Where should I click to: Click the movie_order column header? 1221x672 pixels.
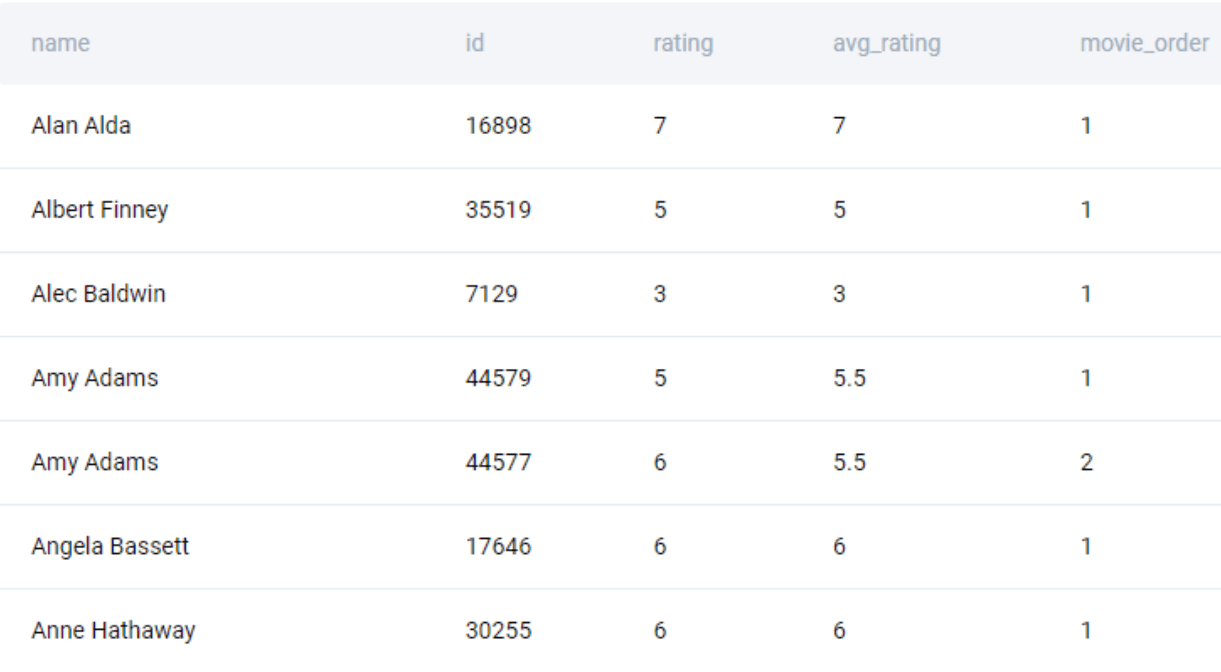click(1144, 44)
